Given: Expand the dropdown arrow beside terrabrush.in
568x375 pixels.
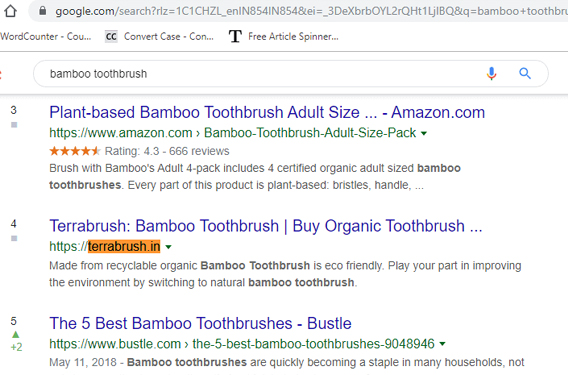Looking at the screenshot, I should click(168, 247).
